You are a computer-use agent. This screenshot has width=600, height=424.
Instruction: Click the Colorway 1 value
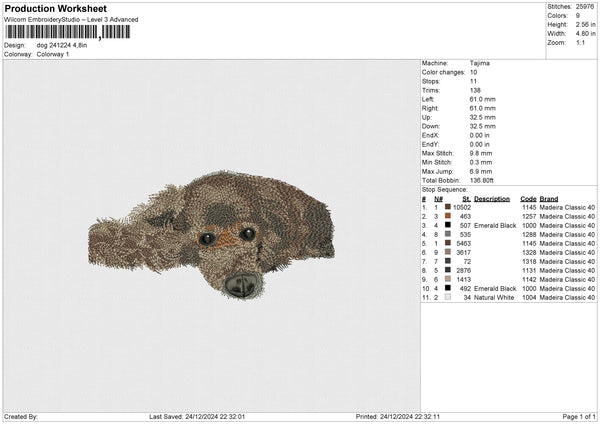pyautogui.click(x=53, y=54)
